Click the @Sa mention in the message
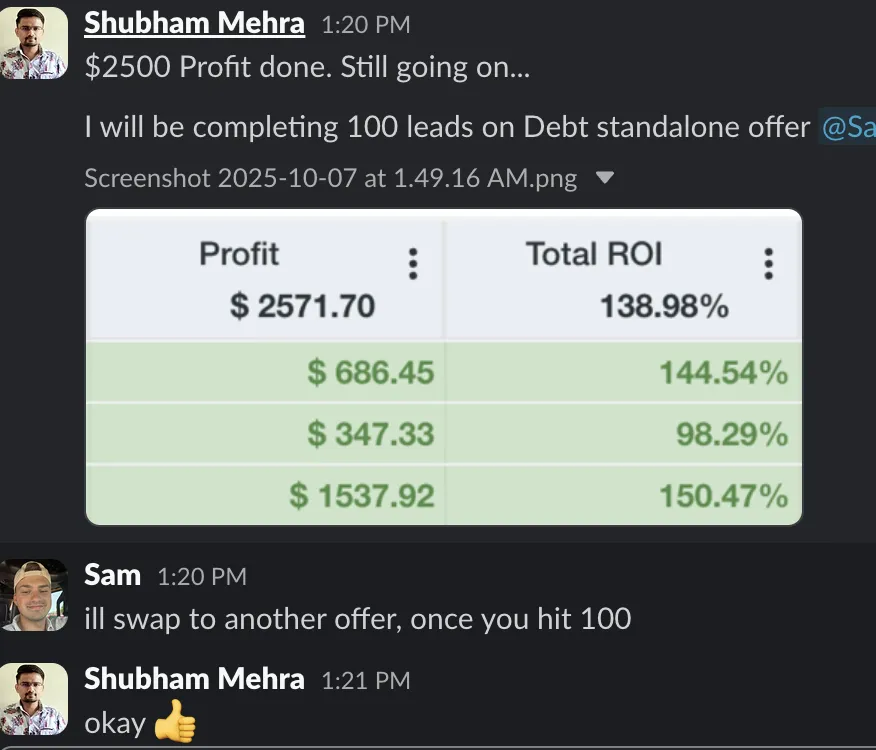The width and height of the screenshot is (876, 750). [x=847, y=127]
